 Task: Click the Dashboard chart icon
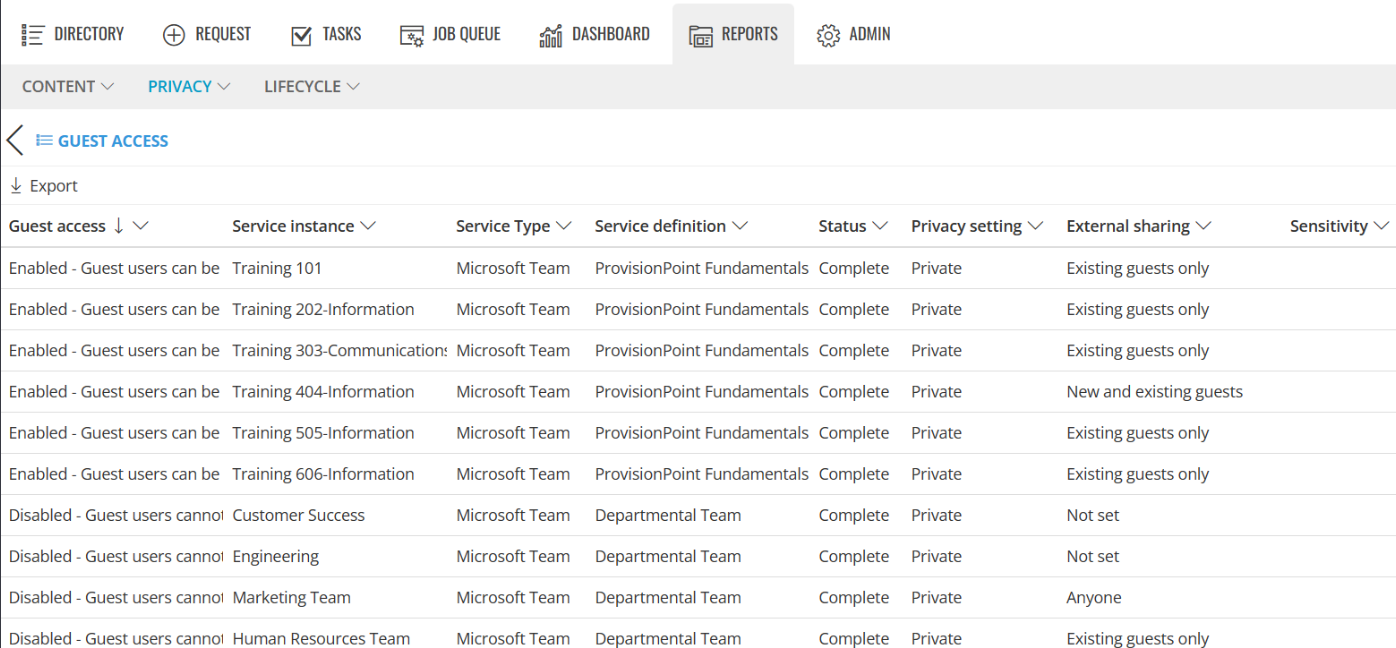[551, 36]
